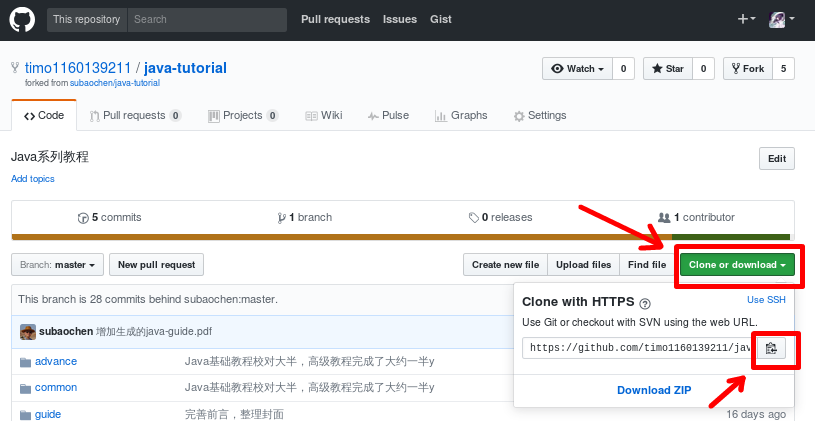Open the repository Settings tab
Viewport: 815px width, 421px height.
540,115
